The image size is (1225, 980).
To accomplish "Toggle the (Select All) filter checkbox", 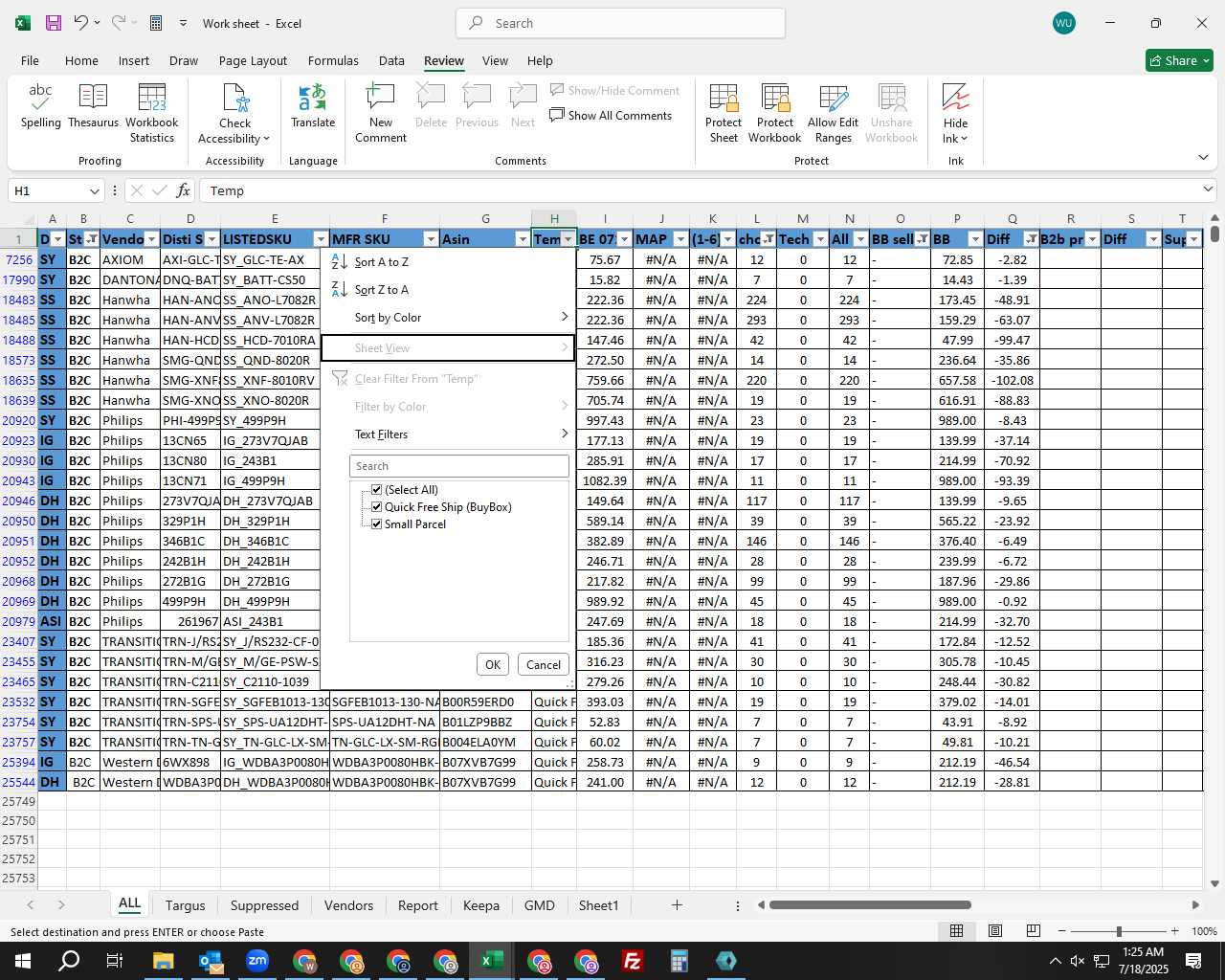I will coord(377,490).
